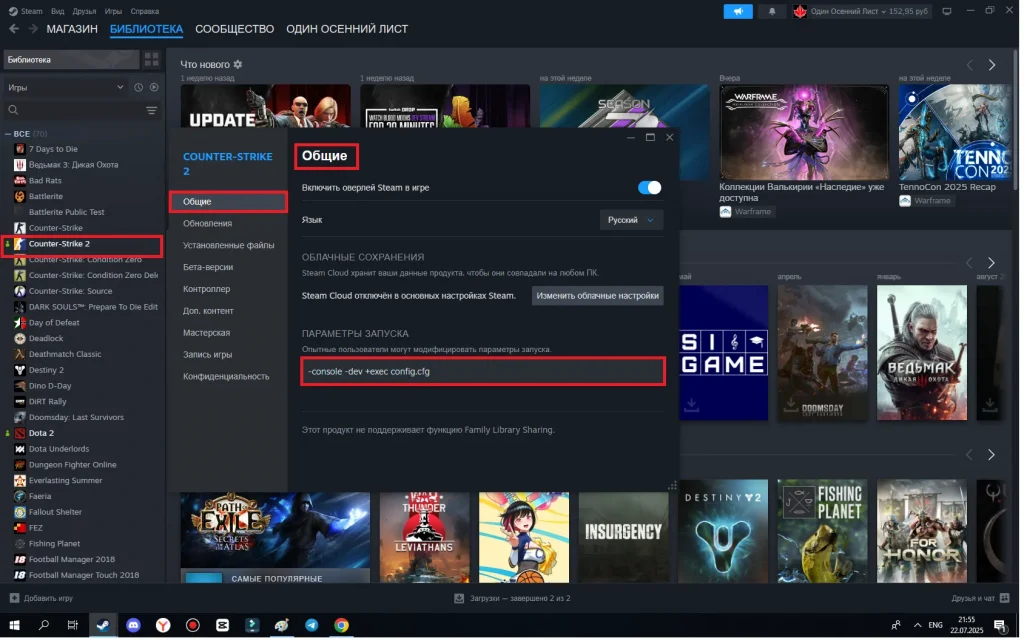The image size is (1024, 641).
Task: Open the Игры category dropdown in sidebar
Action: (65, 87)
